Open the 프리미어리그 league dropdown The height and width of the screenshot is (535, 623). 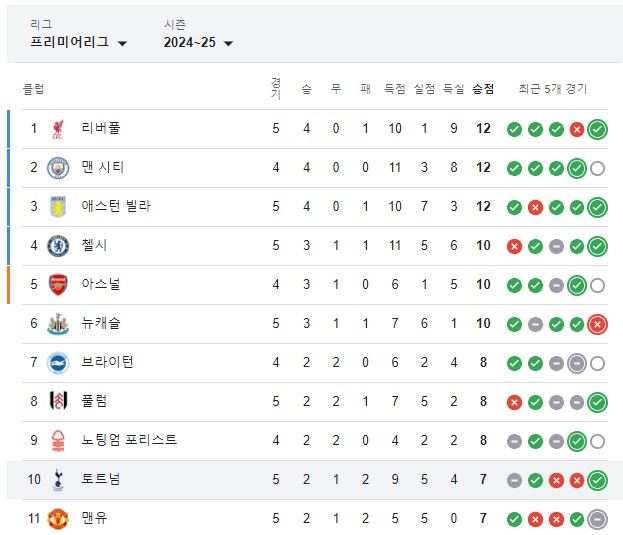[79, 42]
